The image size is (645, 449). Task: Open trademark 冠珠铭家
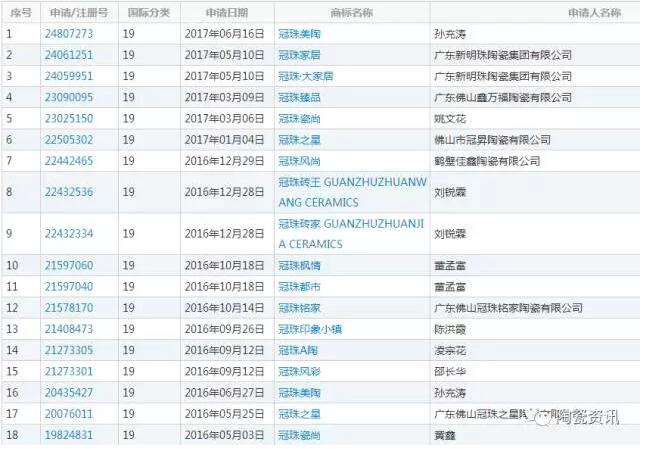click(x=299, y=308)
